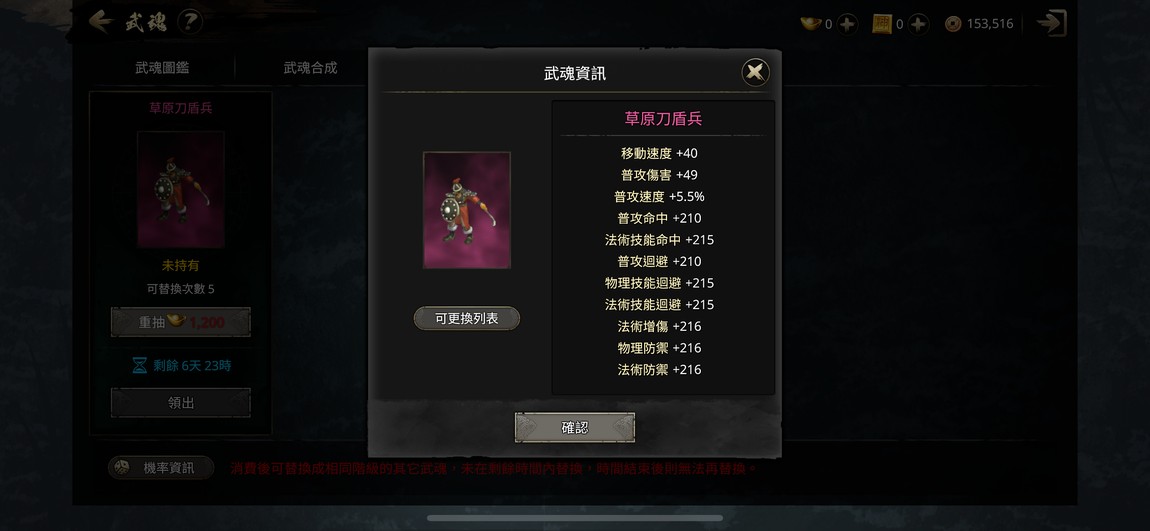Image resolution: width=1150 pixels, height=531 pixels.
Task: Click the hourglass remaining time icon
Action: [x=139, y=365]
